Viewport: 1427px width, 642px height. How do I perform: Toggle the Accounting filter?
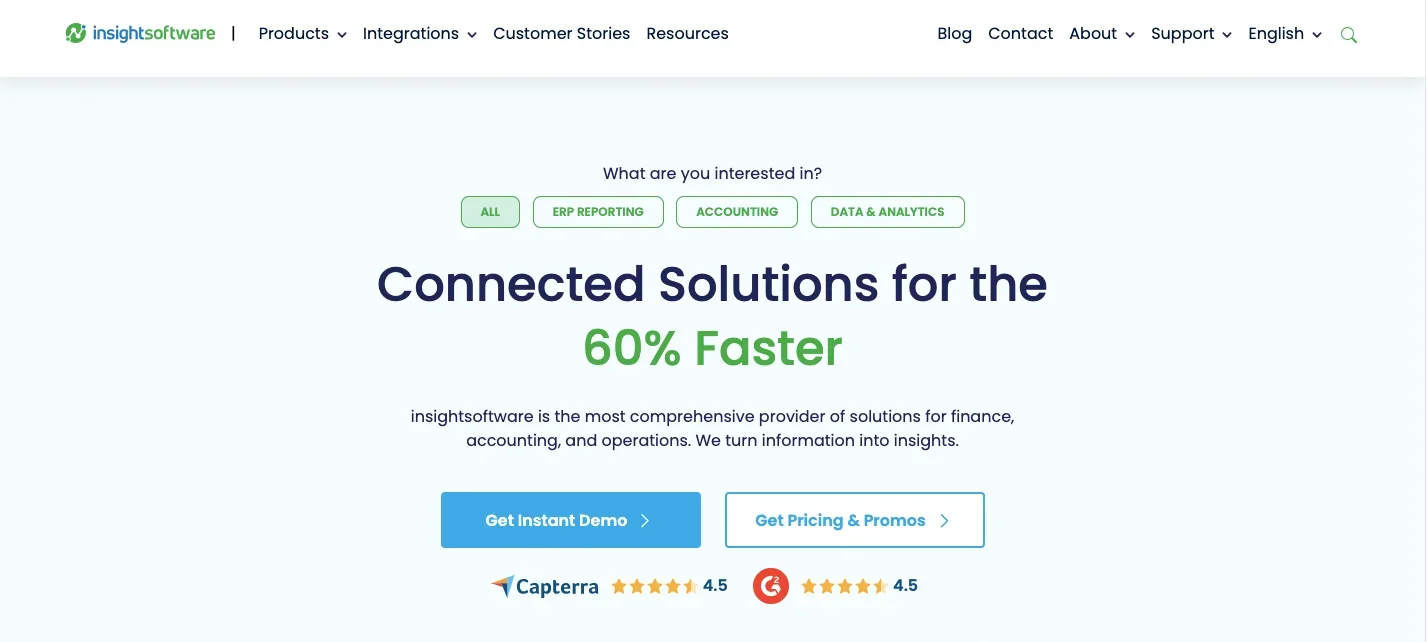click(x=737, y=212)
